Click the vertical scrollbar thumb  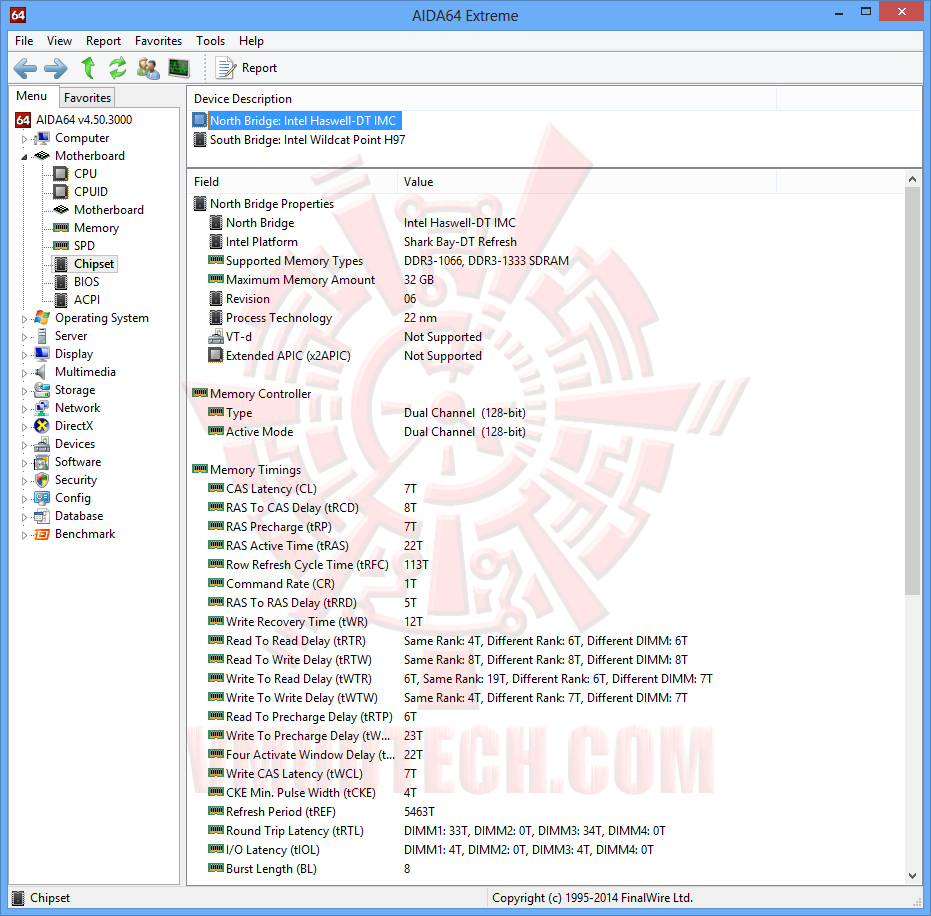tap(913, 391)
